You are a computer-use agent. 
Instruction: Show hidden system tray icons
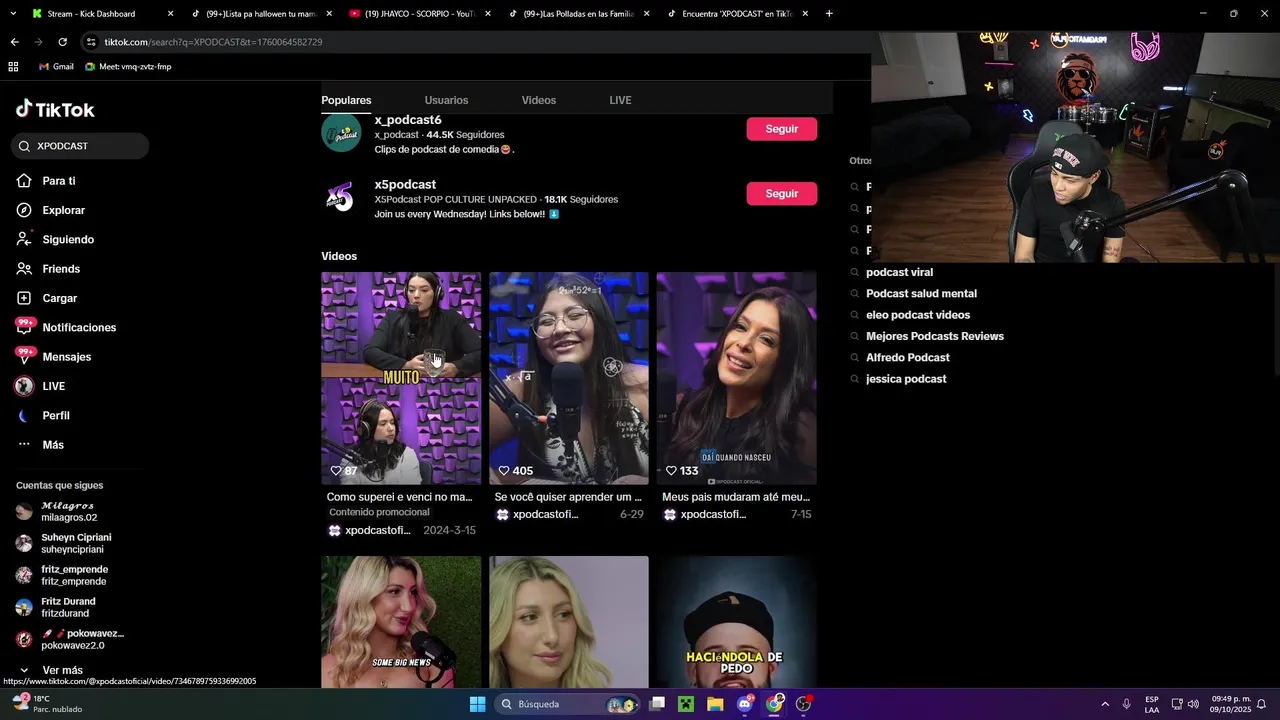[1105, 704]
